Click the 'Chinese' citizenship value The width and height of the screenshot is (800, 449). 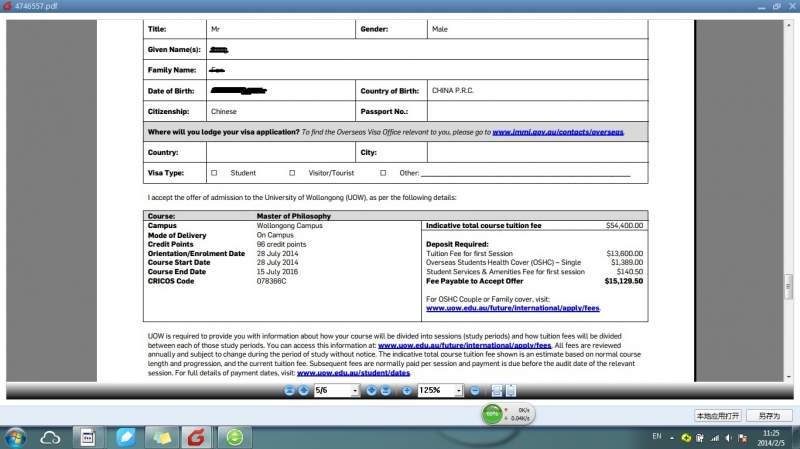pyautogui.click(x=224, y=111)
